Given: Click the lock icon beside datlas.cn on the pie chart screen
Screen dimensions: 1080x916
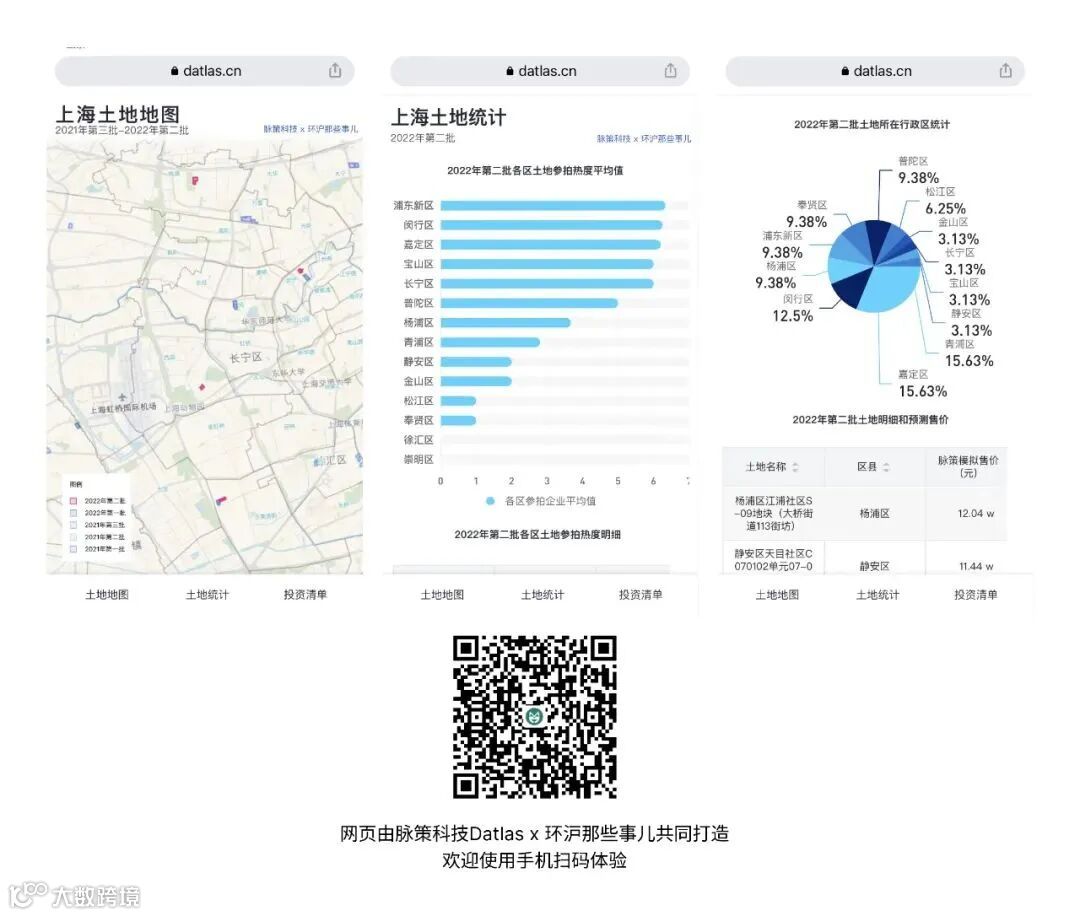Looking at the screenshot, I should [845, 71].
